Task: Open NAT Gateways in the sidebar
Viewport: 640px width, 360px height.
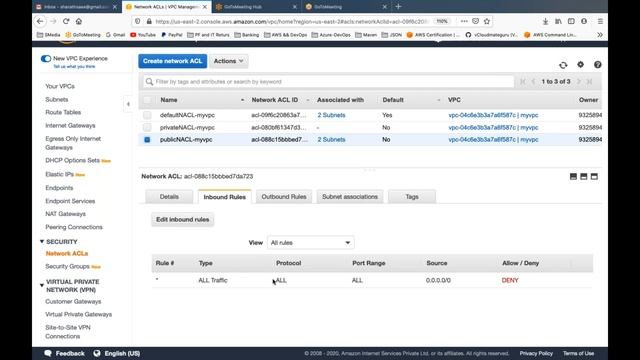Action: pyautogui.click(x=65, y=214)
